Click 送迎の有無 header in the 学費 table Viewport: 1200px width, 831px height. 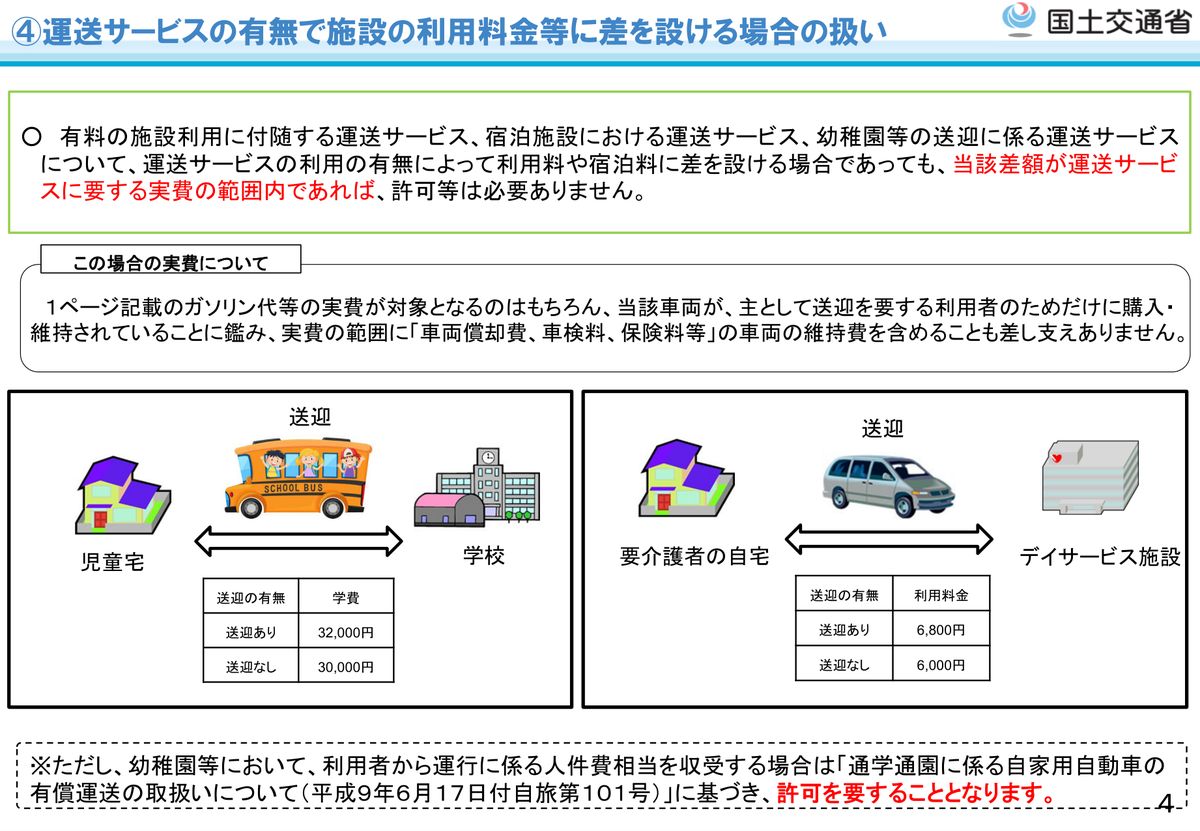[251, 598]
